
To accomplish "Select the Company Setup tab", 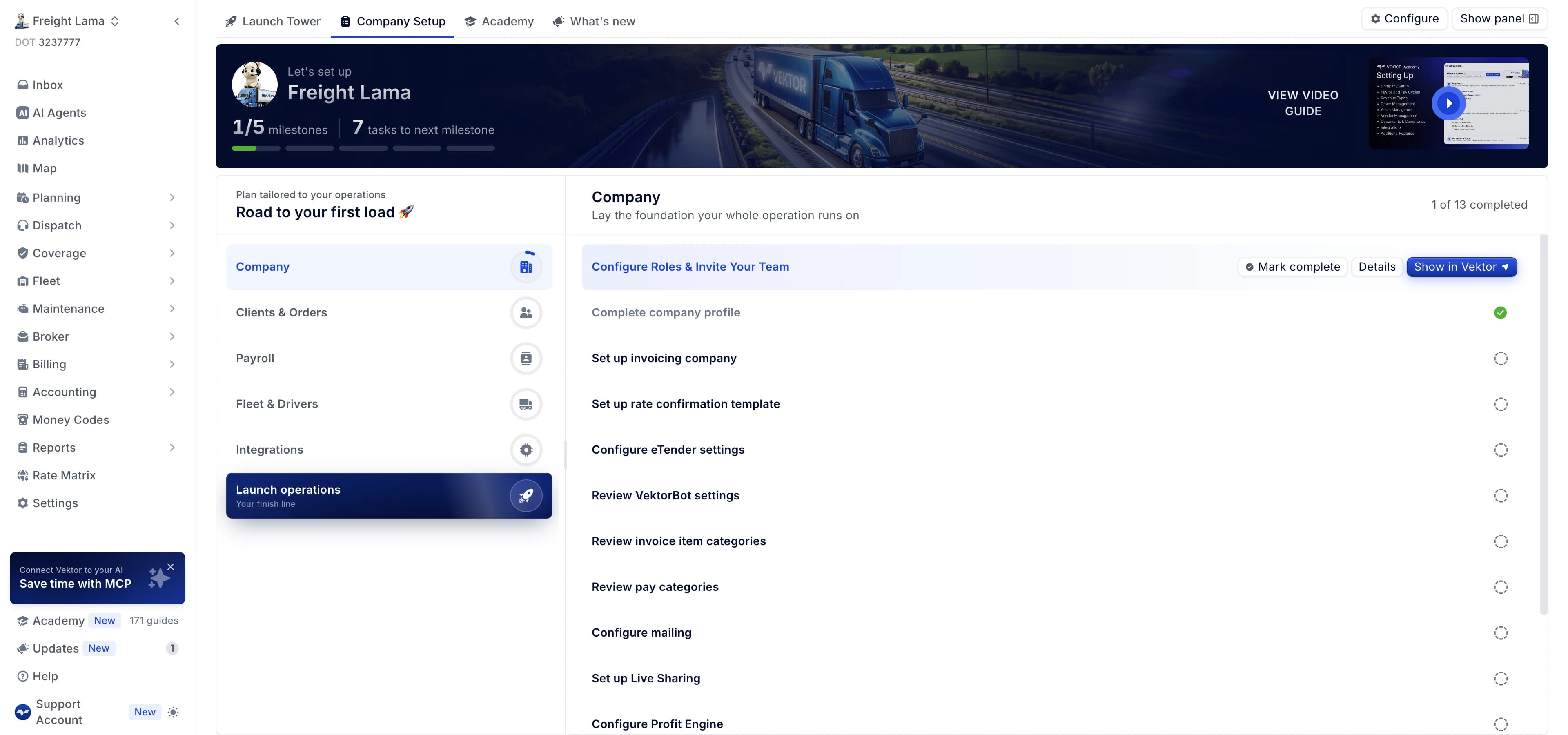I will (392, 21).
